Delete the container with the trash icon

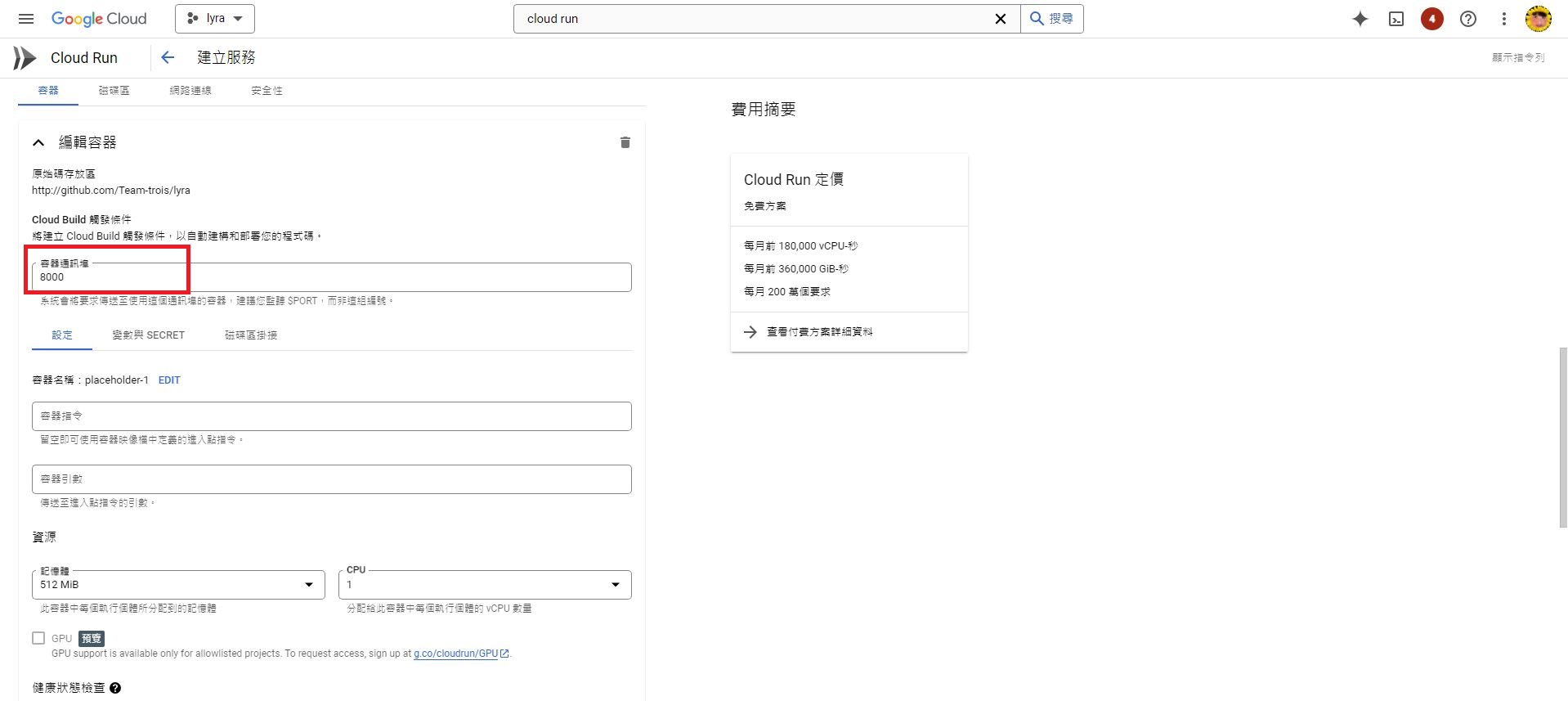point(625,142)
